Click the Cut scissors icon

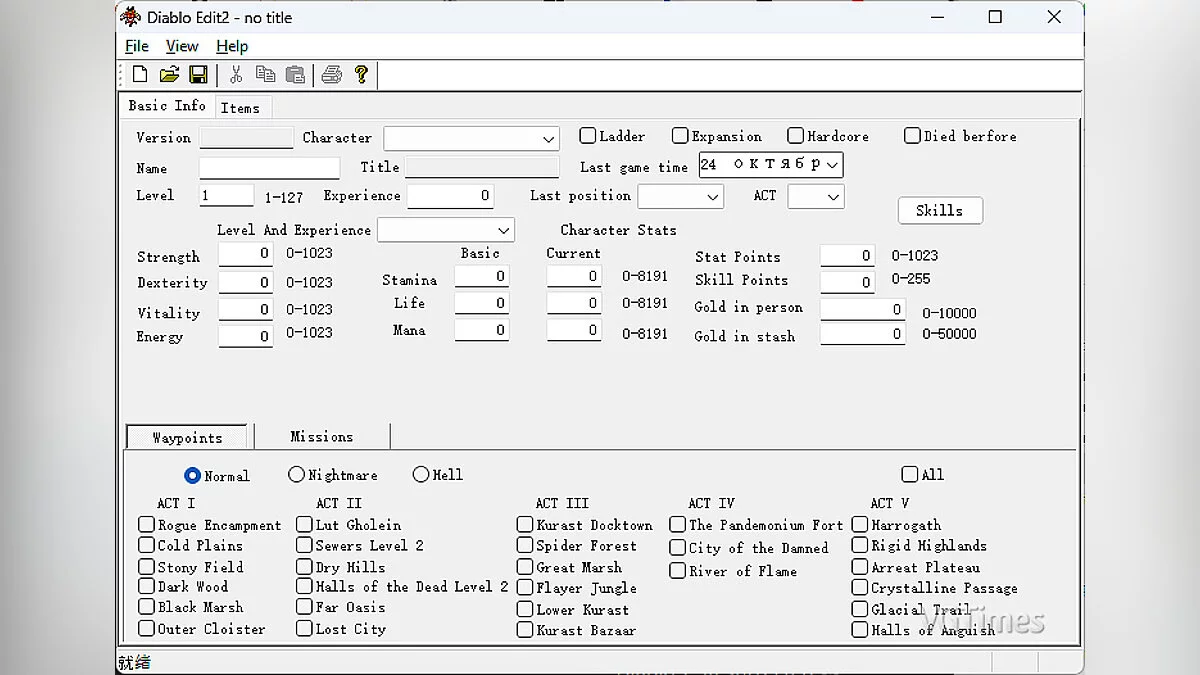[x=236, y=74]
